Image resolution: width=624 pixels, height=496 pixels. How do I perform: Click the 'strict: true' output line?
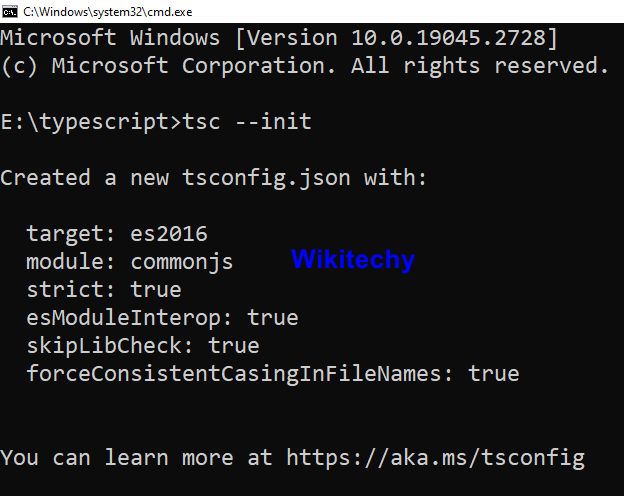coord(104,290)
